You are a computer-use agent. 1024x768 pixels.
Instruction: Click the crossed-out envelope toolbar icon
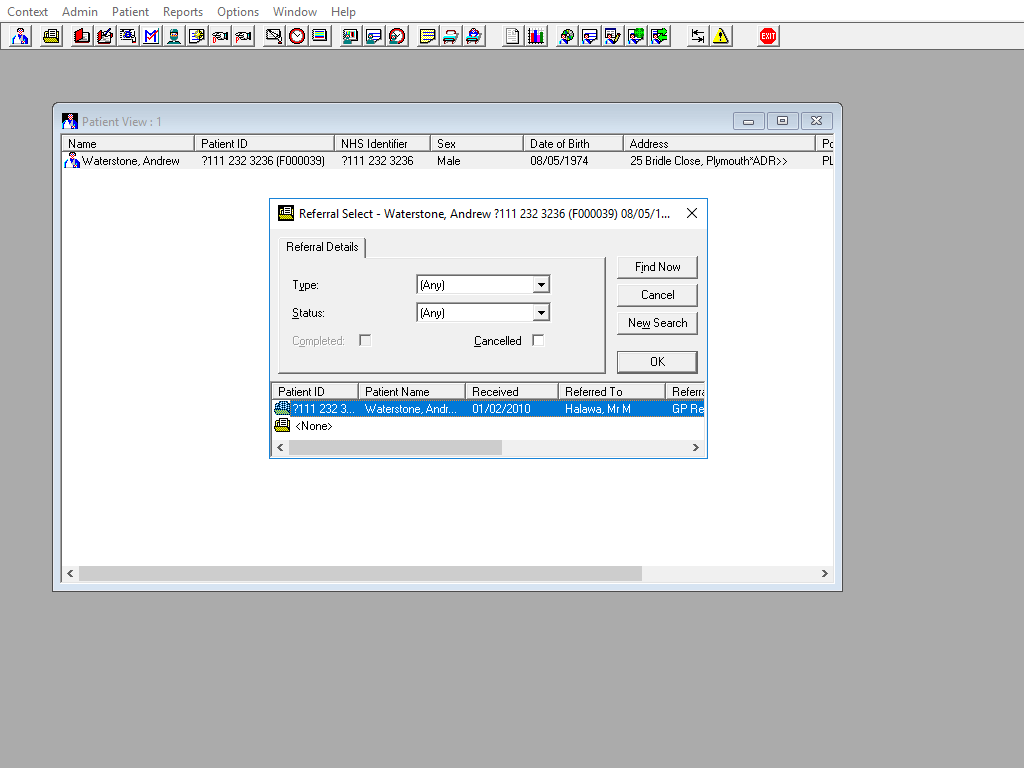point(274,36)
